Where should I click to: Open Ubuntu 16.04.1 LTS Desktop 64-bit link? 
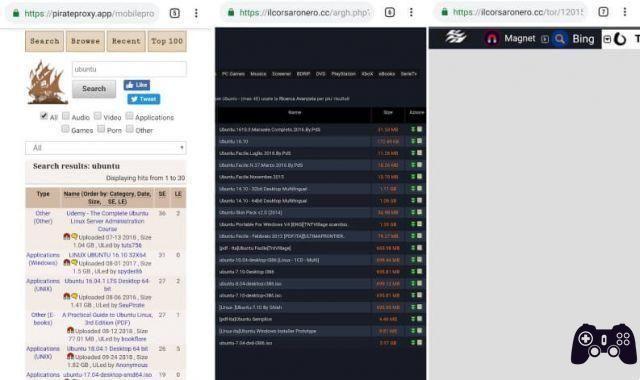coord(107,284)
